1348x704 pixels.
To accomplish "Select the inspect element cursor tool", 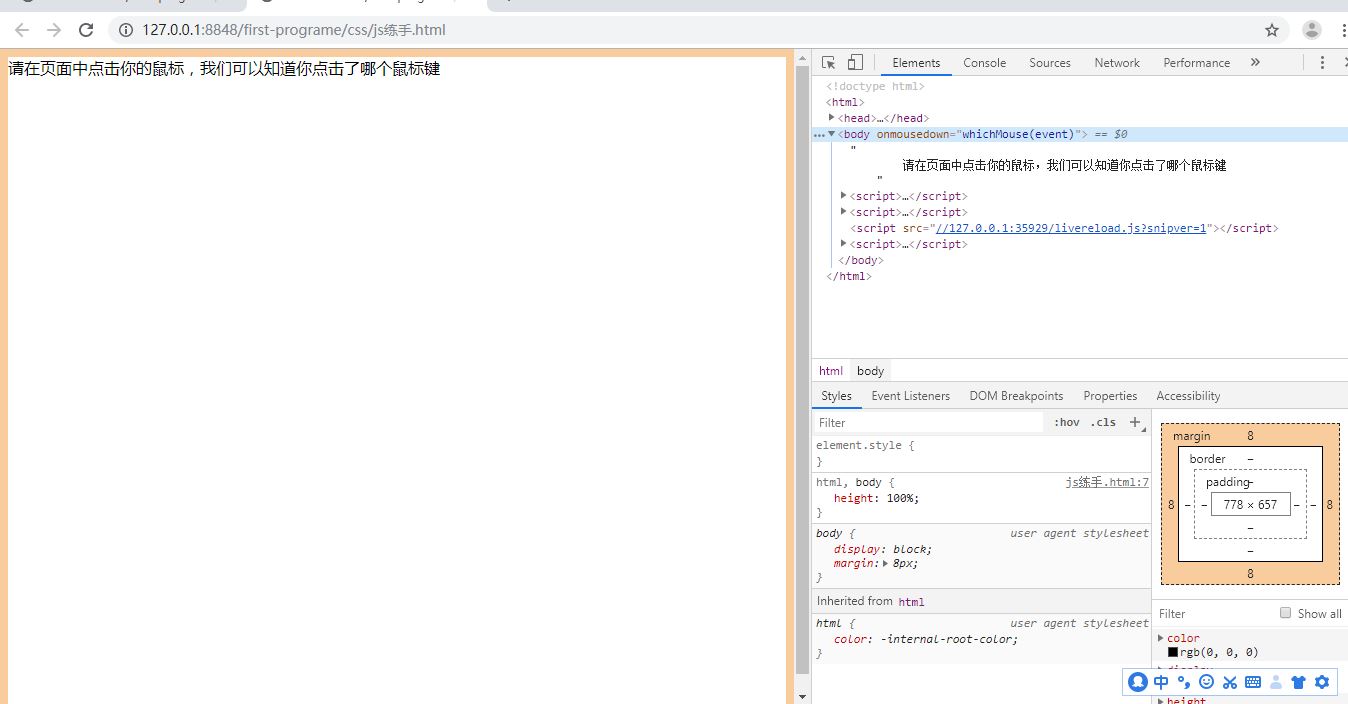I will (x=827, y=62).
